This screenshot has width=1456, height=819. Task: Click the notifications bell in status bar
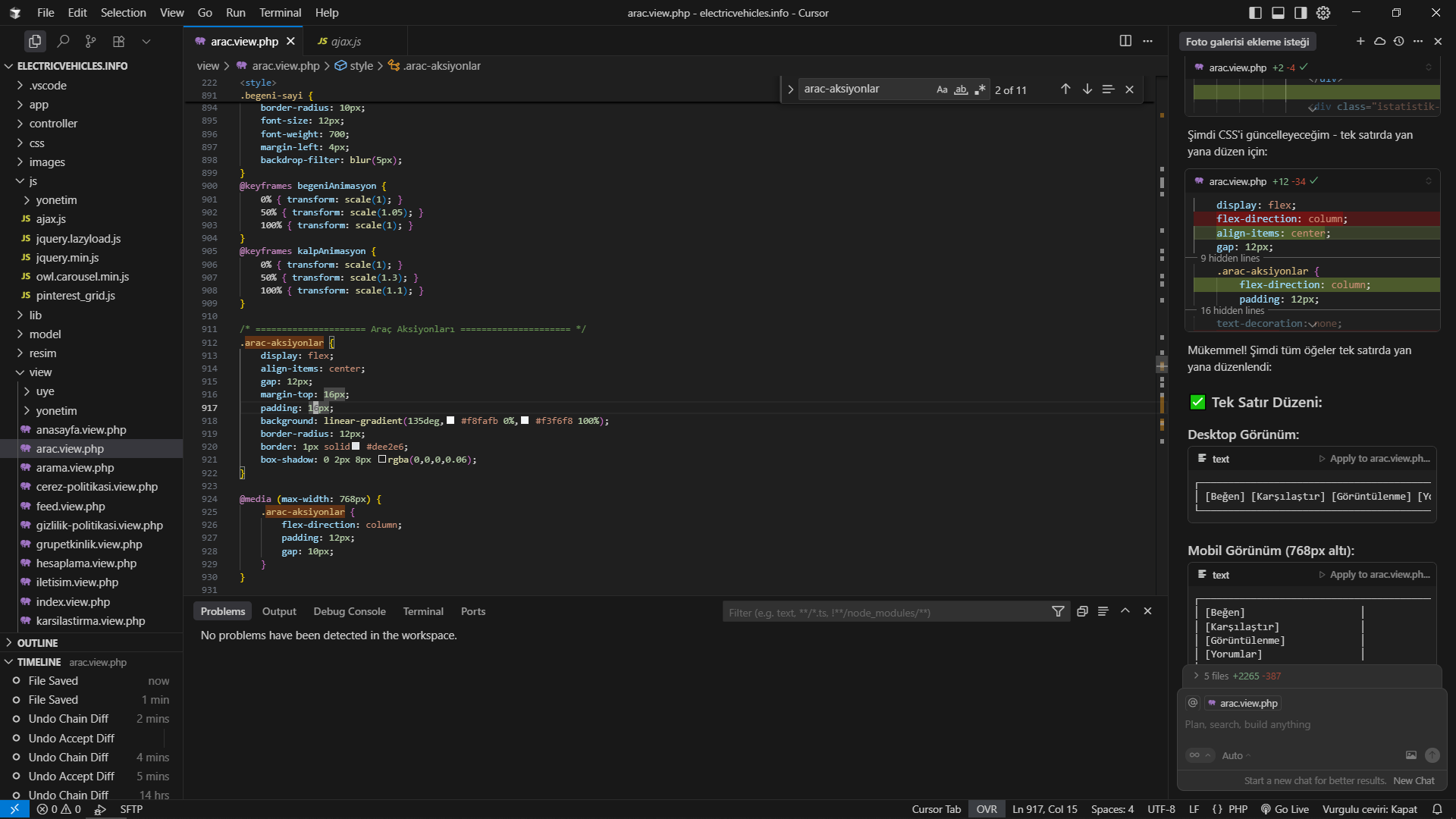pos(1437,809)
